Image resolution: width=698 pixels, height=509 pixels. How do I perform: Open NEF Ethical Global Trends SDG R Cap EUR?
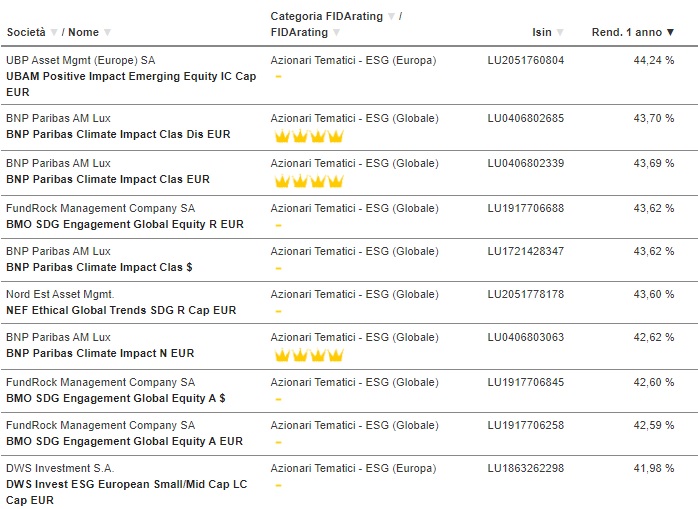pos(121,310)
